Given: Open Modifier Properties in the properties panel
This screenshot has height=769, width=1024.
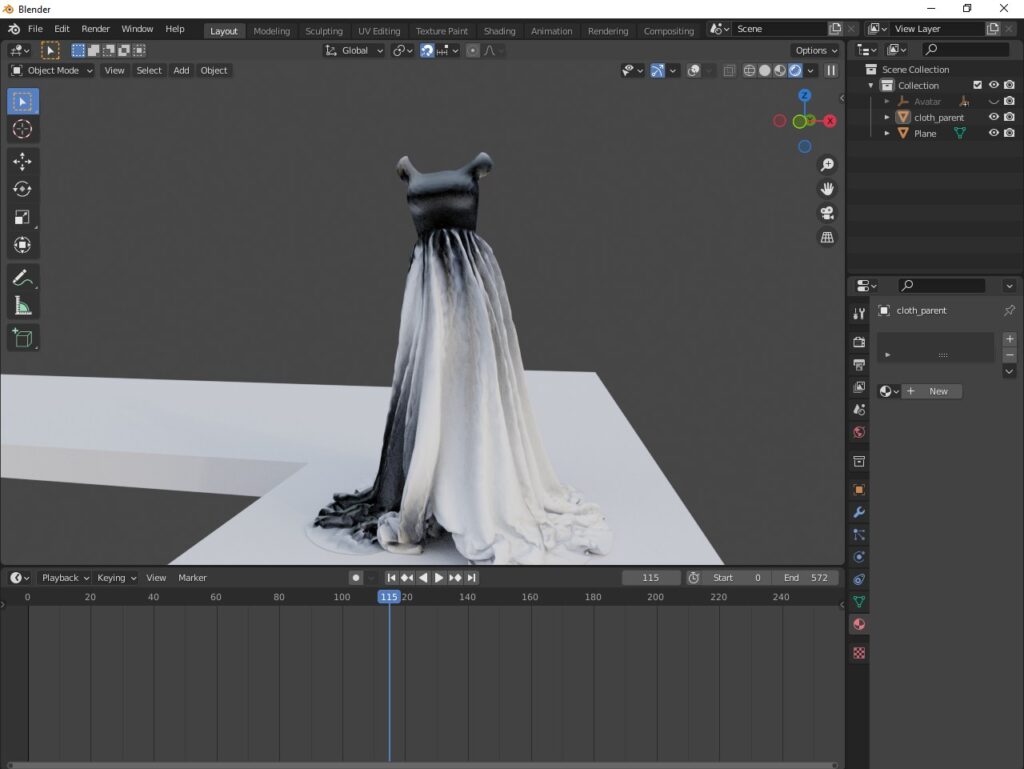Looking at the screenshot, I should [858, 513].
